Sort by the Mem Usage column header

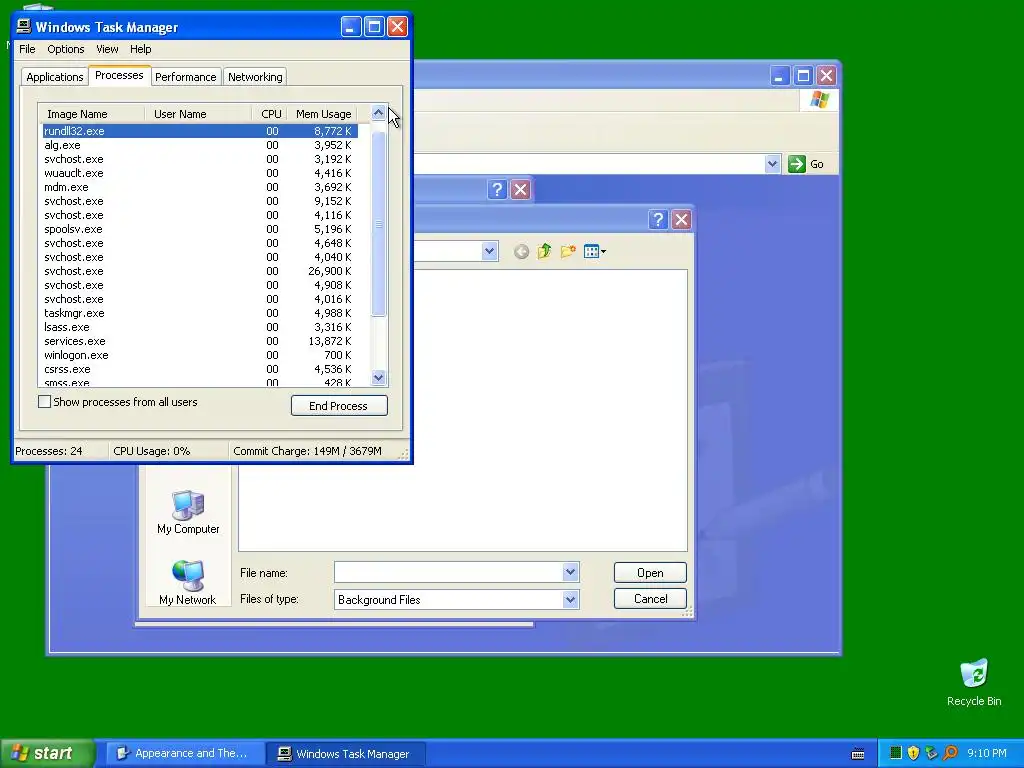pyautogui.click(x=323, y=114)
